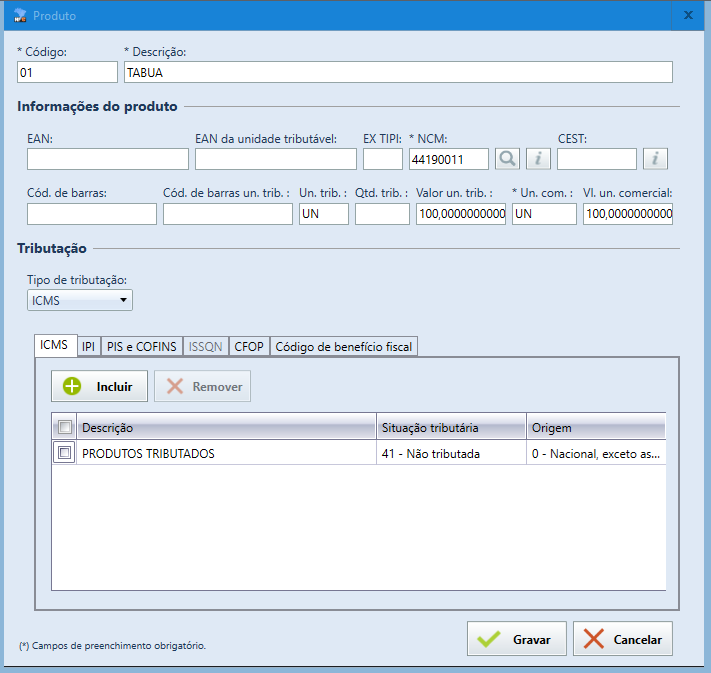Open the CFOP tab
The width and height of the screenshot is (711, 673).
tap(249, 346)
